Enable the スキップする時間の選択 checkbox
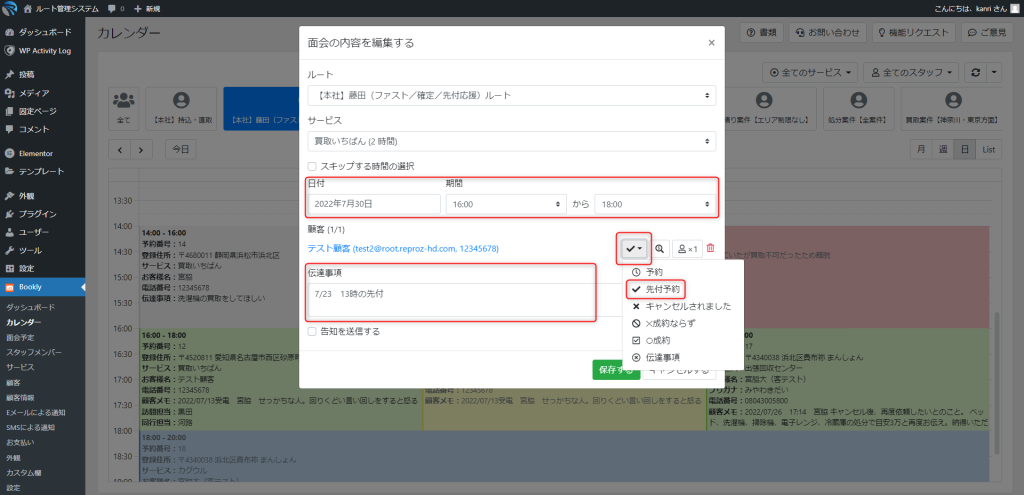 click(313, 166)
